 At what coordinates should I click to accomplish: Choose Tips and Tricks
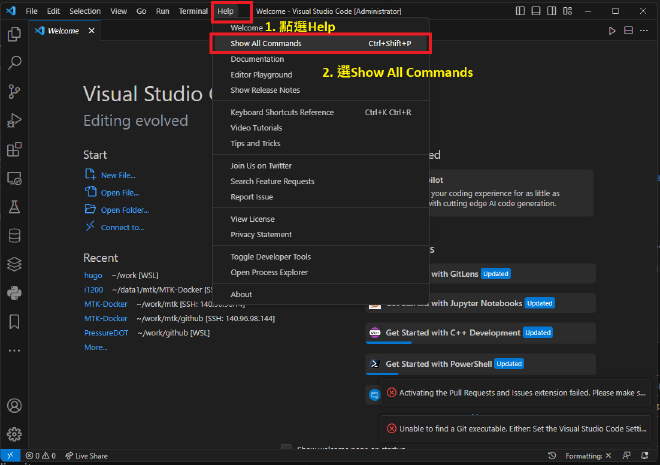coord(321,143)
